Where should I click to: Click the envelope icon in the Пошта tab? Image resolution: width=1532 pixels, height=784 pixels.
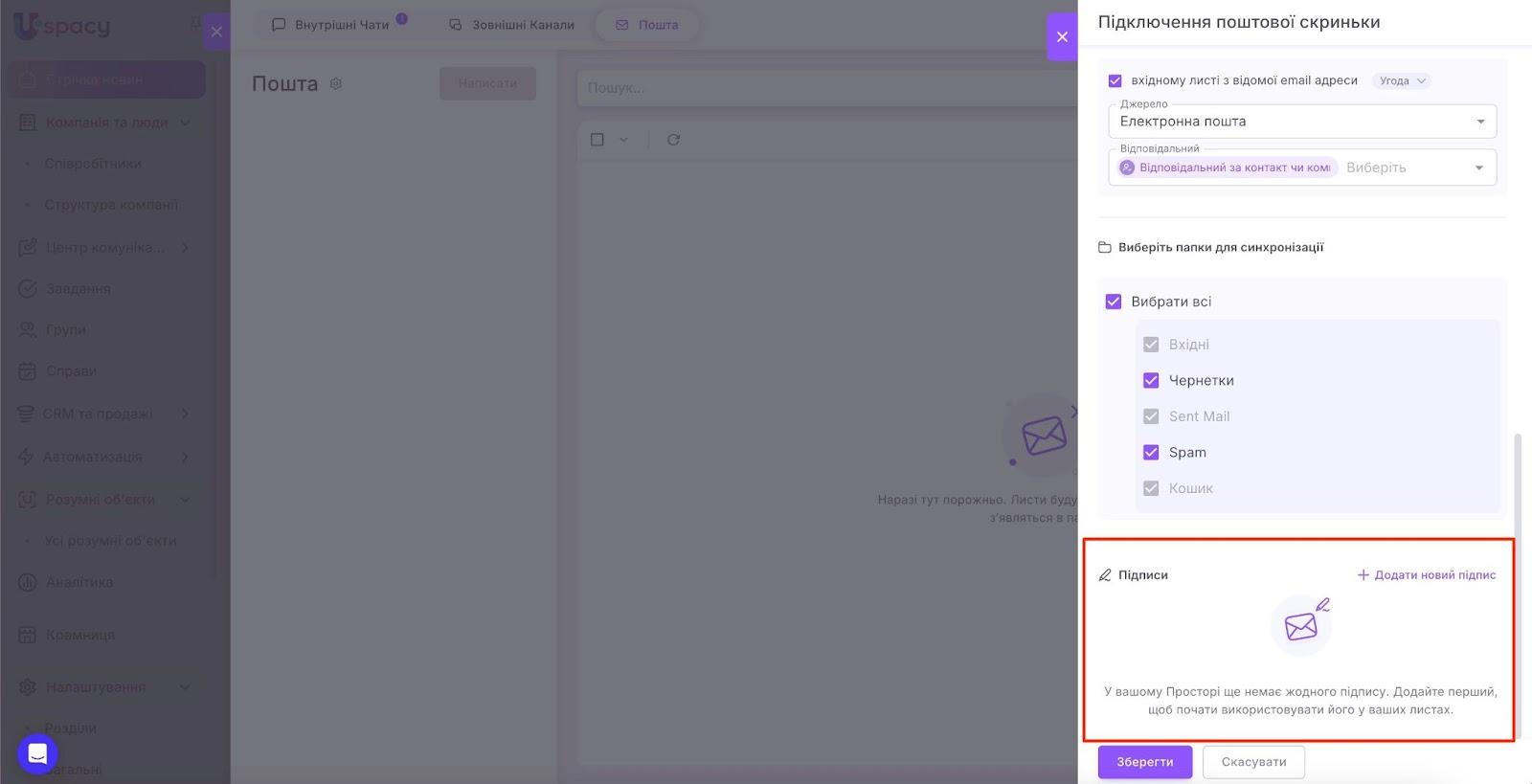(622, 25)
